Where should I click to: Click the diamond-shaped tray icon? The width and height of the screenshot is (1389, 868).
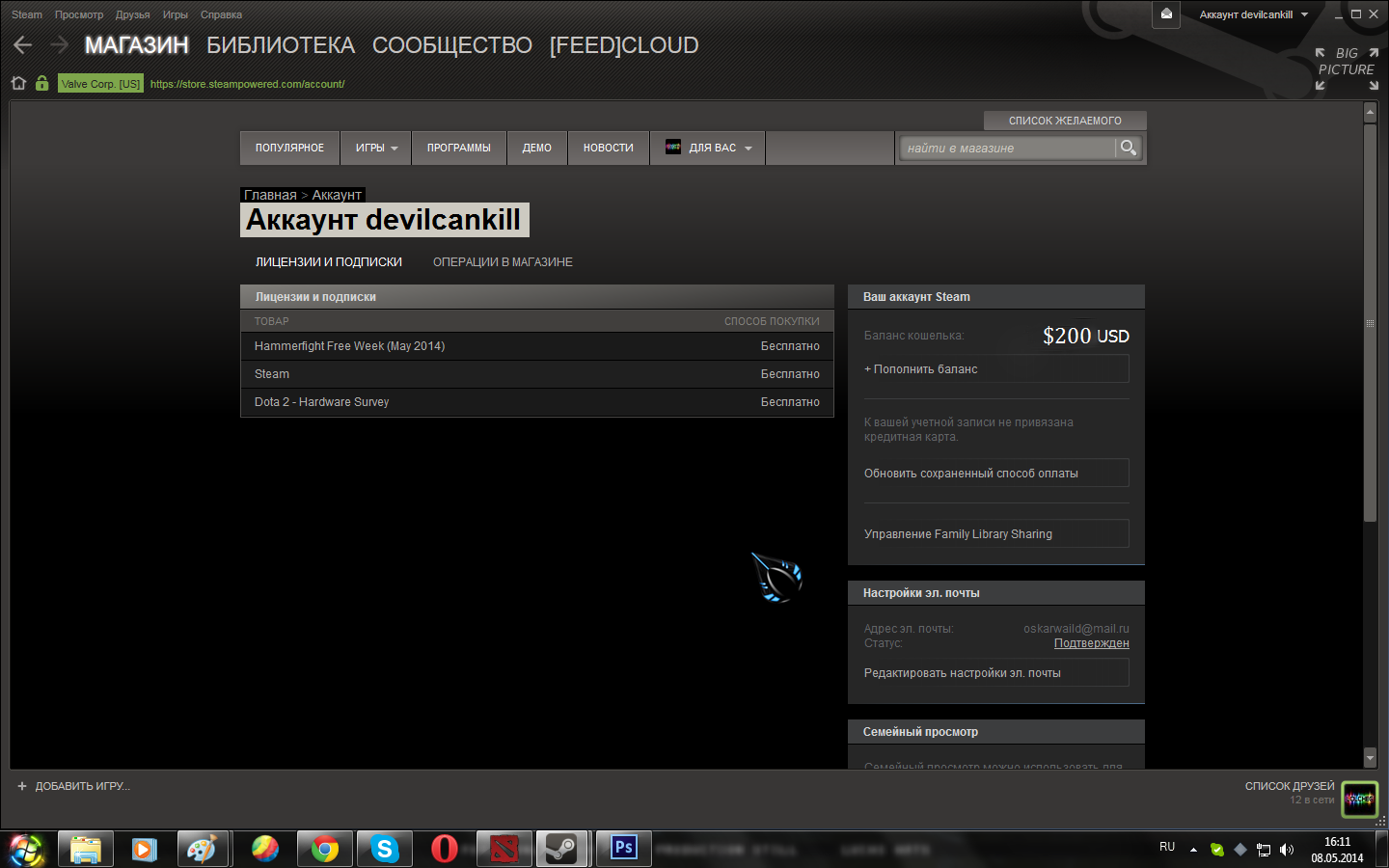point(1240,850)
